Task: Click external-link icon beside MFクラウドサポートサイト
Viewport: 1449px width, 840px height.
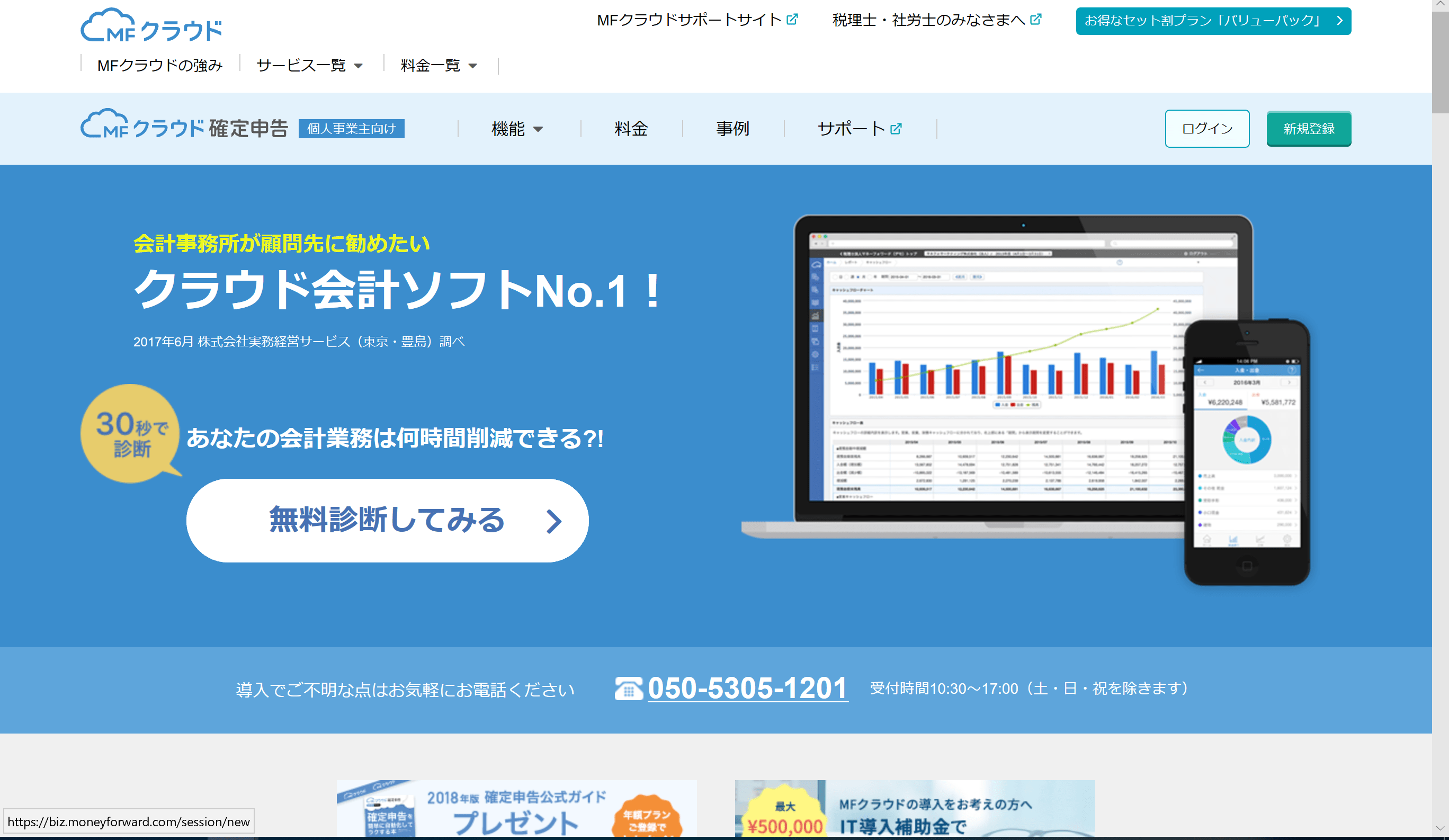Action: [x=792, y=20]
